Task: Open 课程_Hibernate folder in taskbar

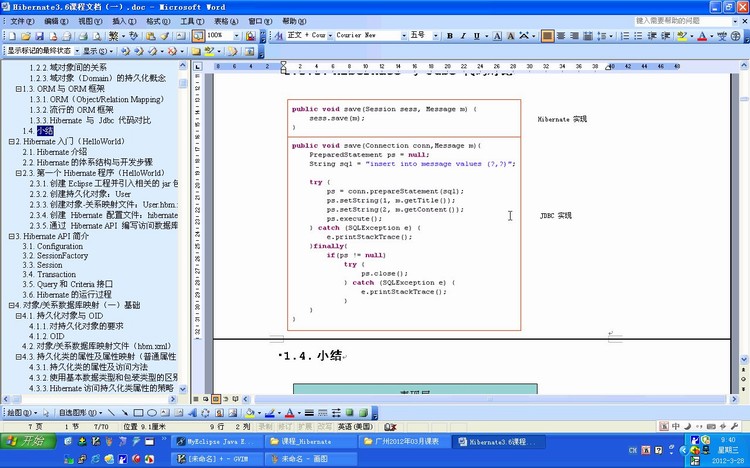Action: tap(310, 442)
